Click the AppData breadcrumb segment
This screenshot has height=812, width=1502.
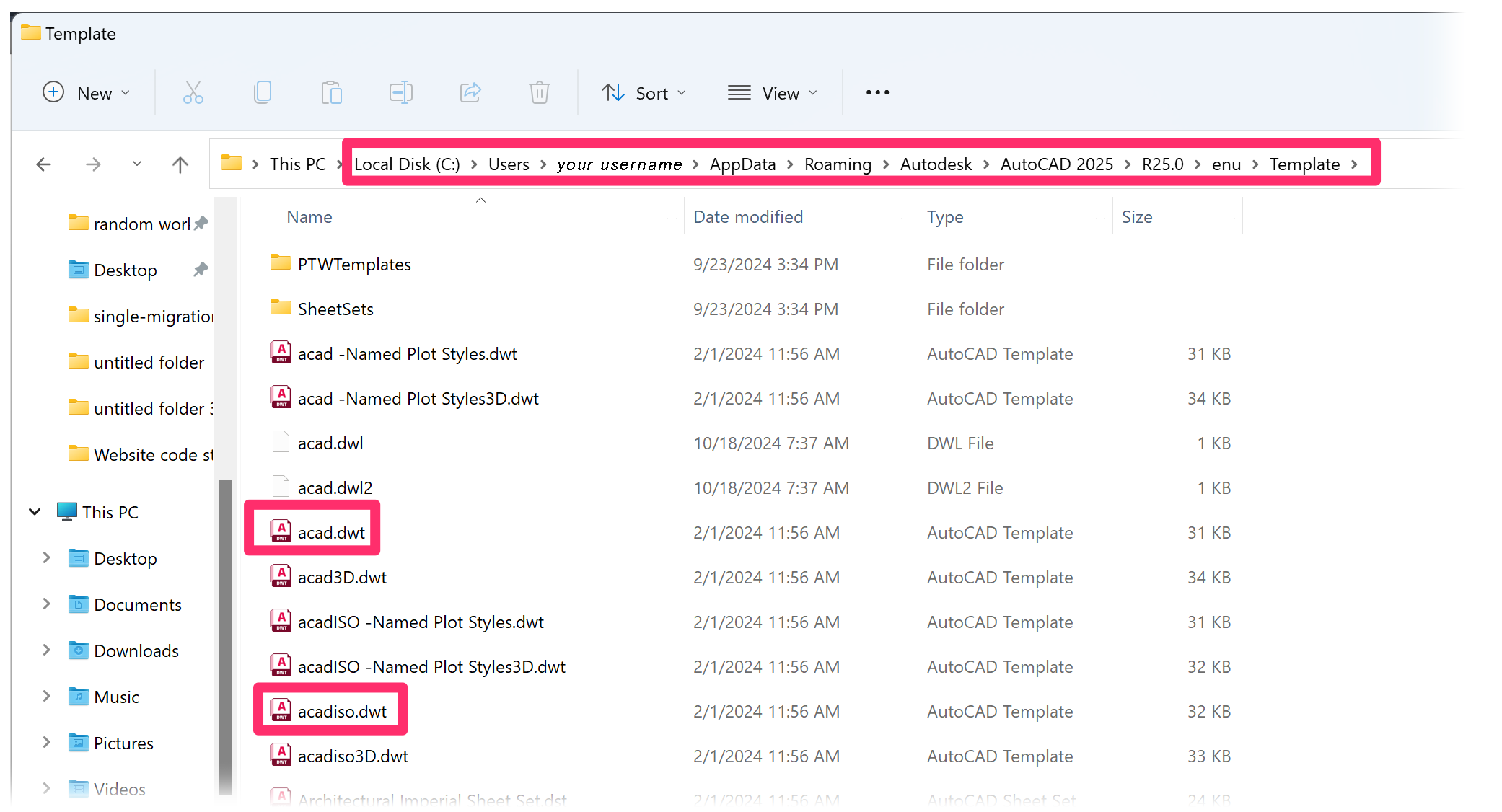point(742,164)
